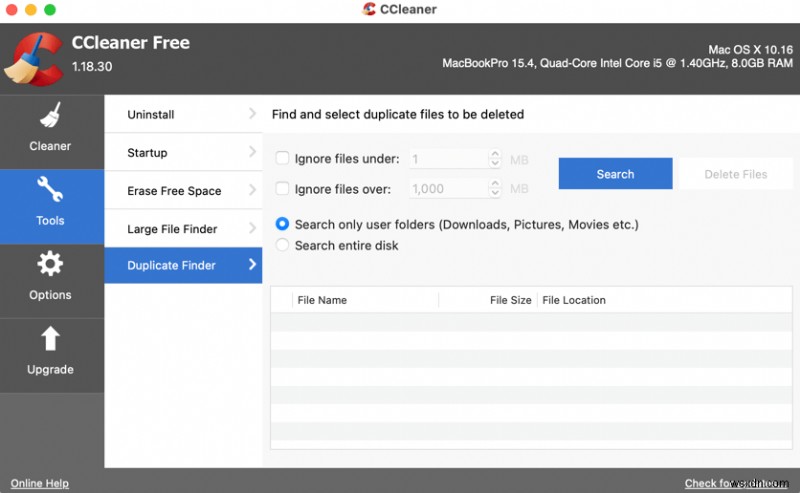
Task: Expand the Startup chevron arrow
Action: (x=252, y=152)
